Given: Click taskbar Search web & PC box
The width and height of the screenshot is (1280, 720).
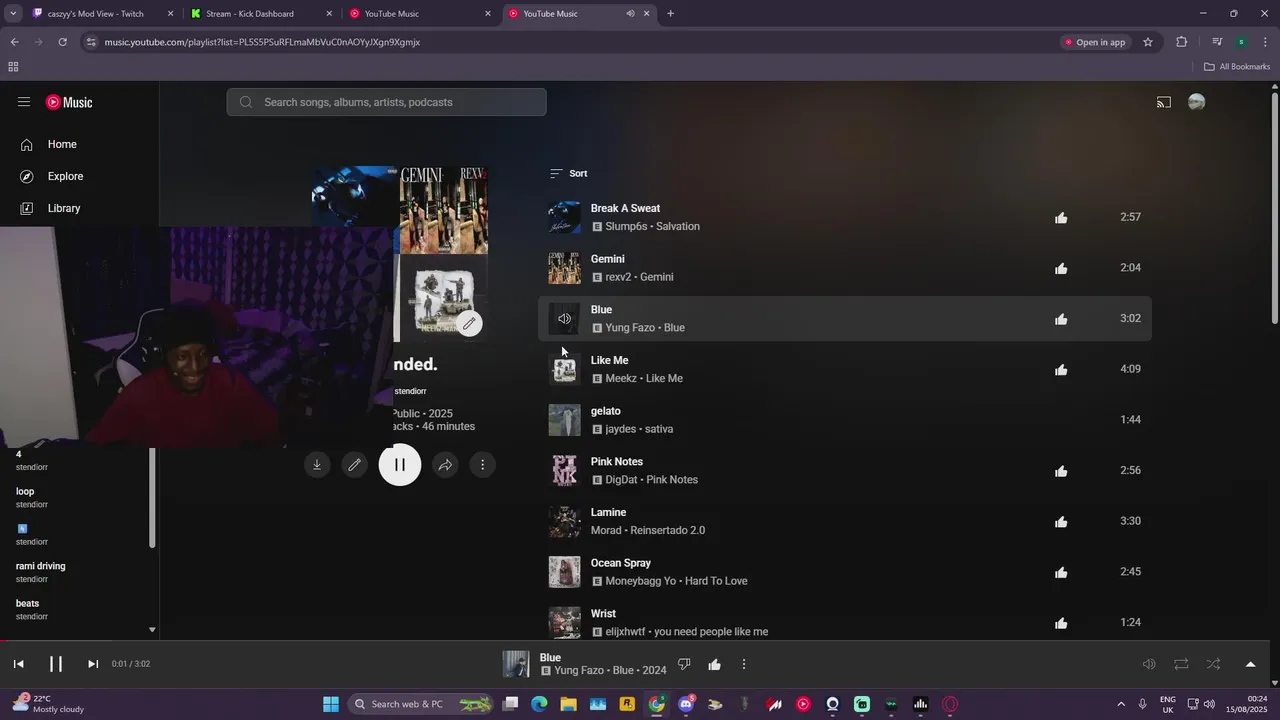Looking at the screenshot, I should pyautogui.click(x=422, y=704).
